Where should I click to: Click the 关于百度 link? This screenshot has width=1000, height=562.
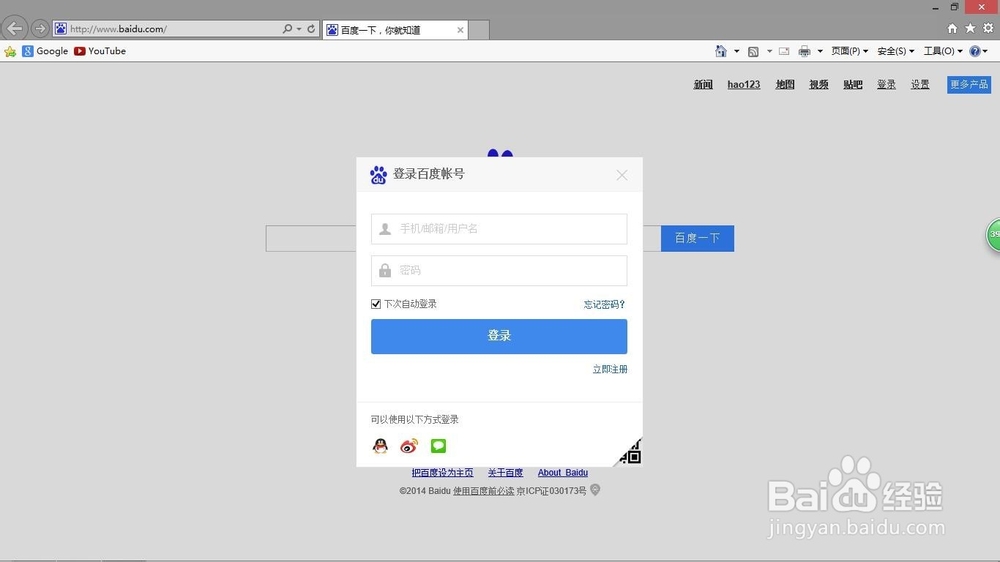tap(505, 473)
